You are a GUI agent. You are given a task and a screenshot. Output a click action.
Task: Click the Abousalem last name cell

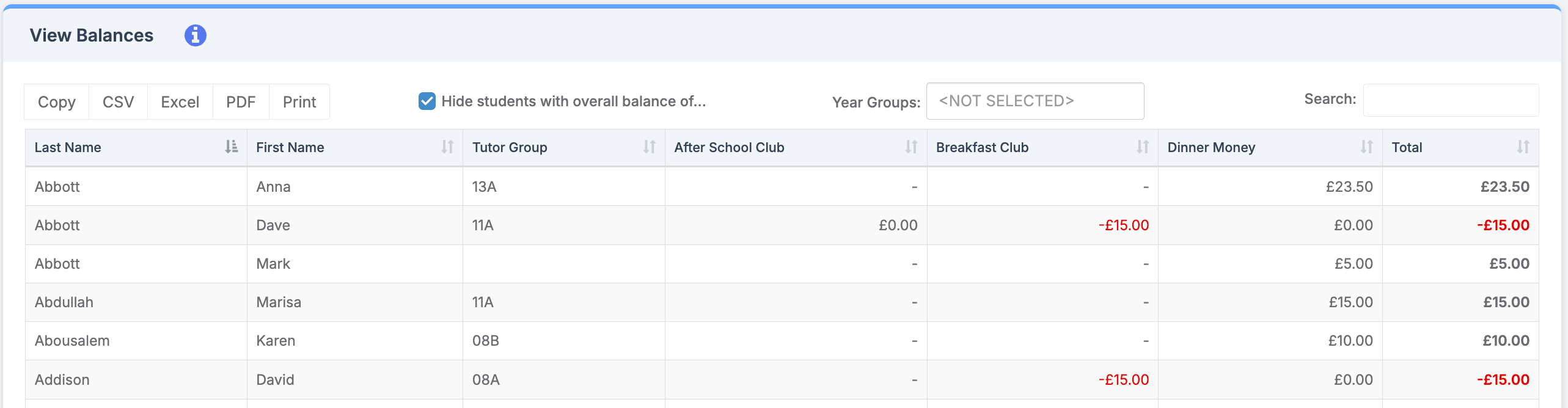(72, 341)
